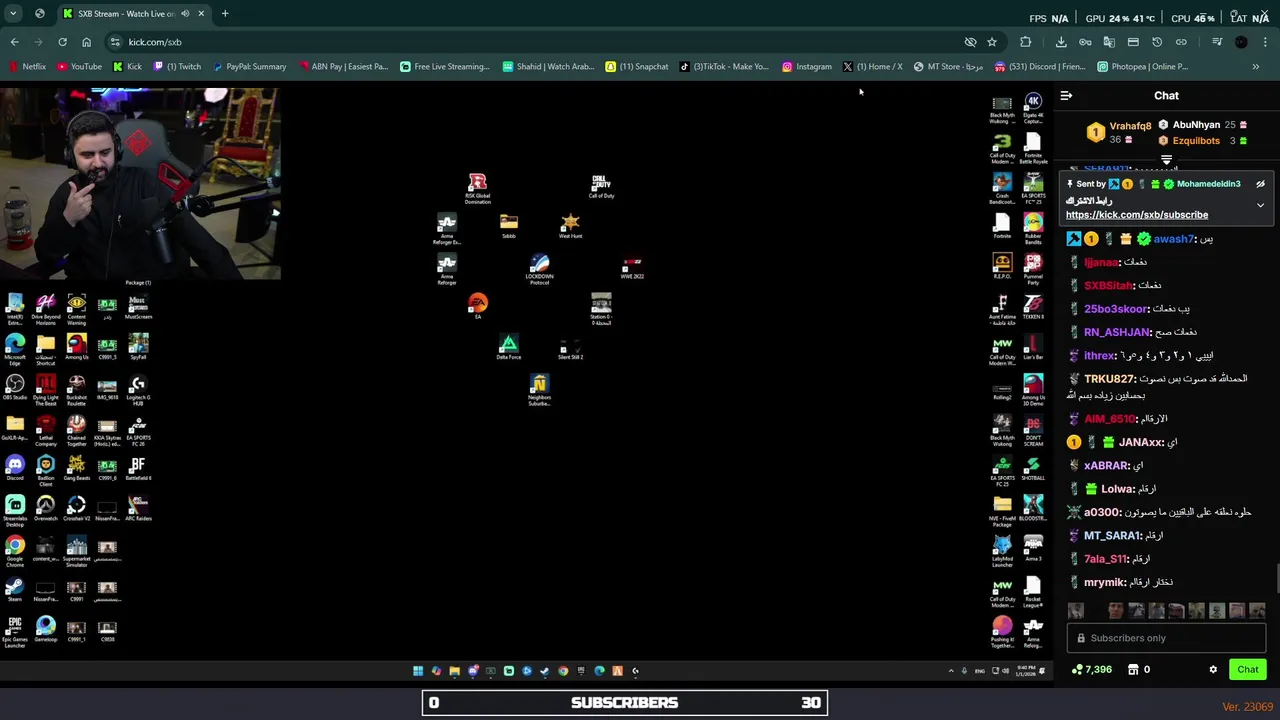Open the EA app desktop icon
Screen dimensions: 1280x720
click(x=478, y=305)
